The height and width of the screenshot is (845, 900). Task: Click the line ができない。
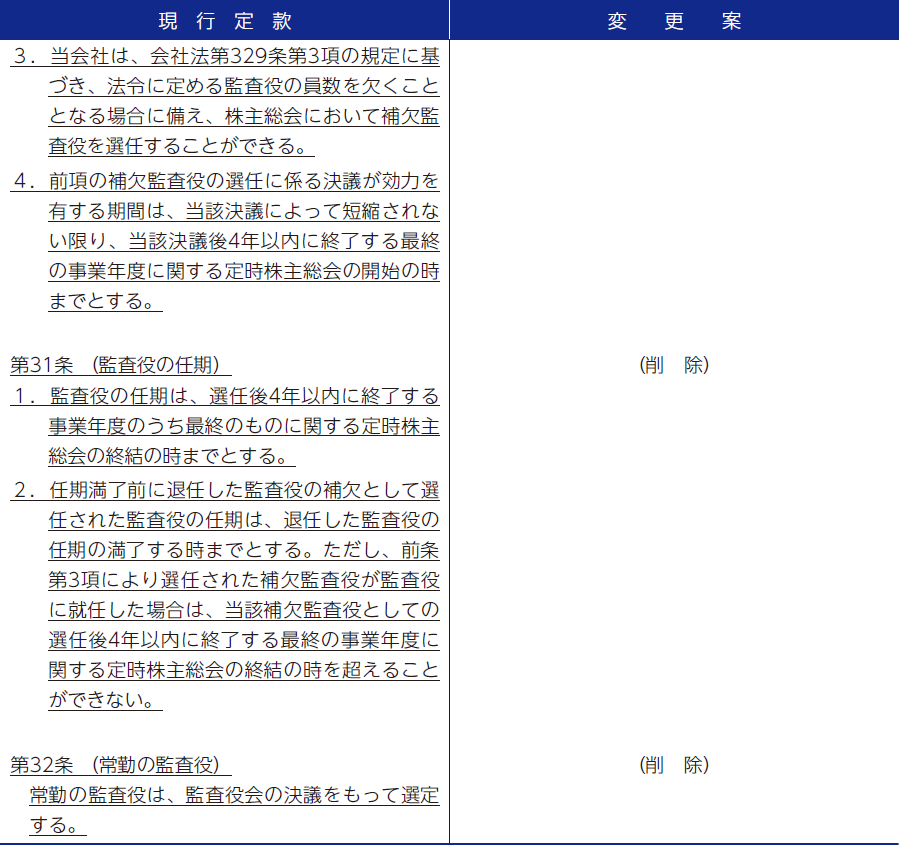[x=104, y=700]
